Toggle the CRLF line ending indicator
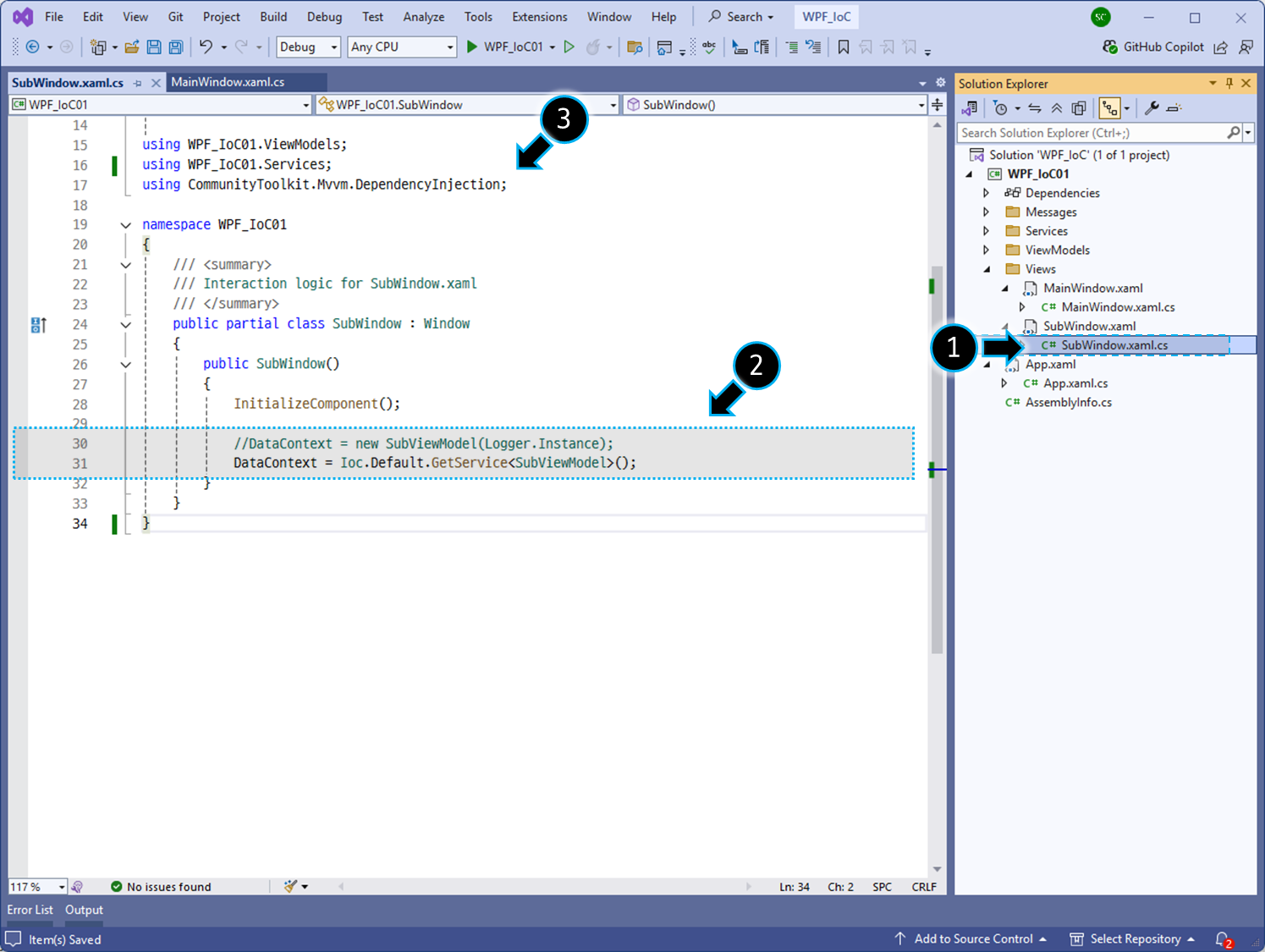This screenshot has height=952, width=1265. coord(924,887)
